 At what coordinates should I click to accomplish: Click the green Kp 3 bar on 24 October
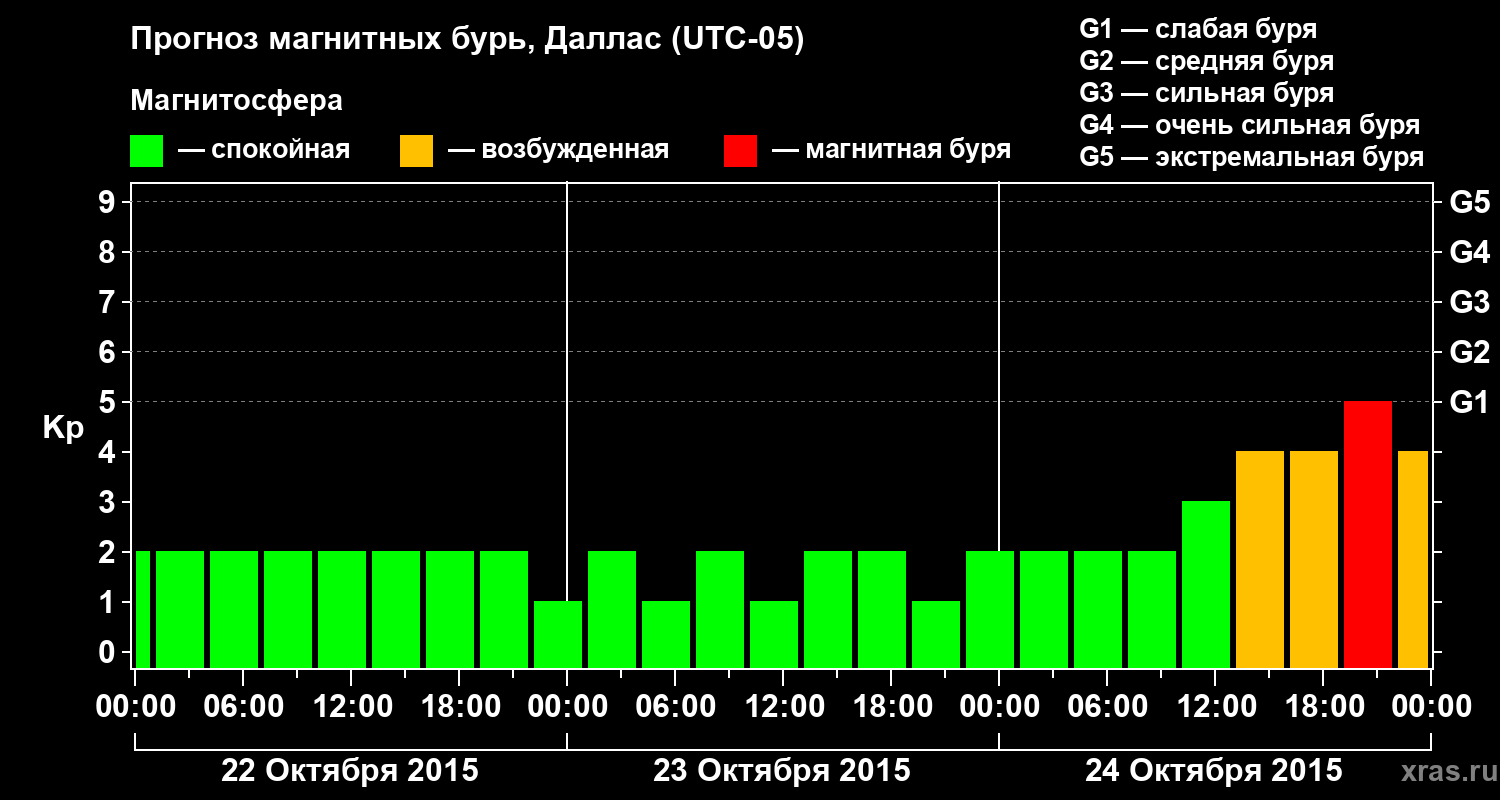tap(1206, 584)
